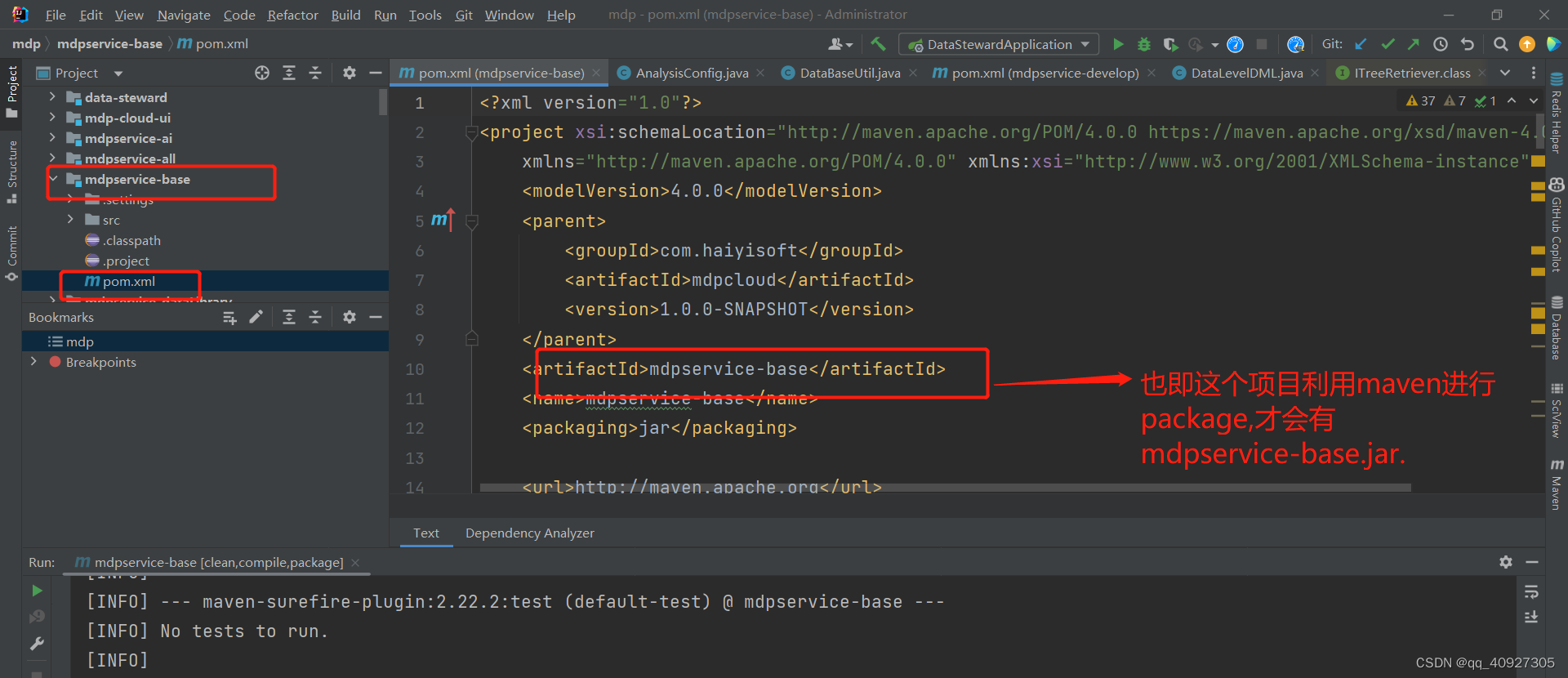
Task: Open run configuration DataStewardApplication dropdown
Action: coord(999,44)
